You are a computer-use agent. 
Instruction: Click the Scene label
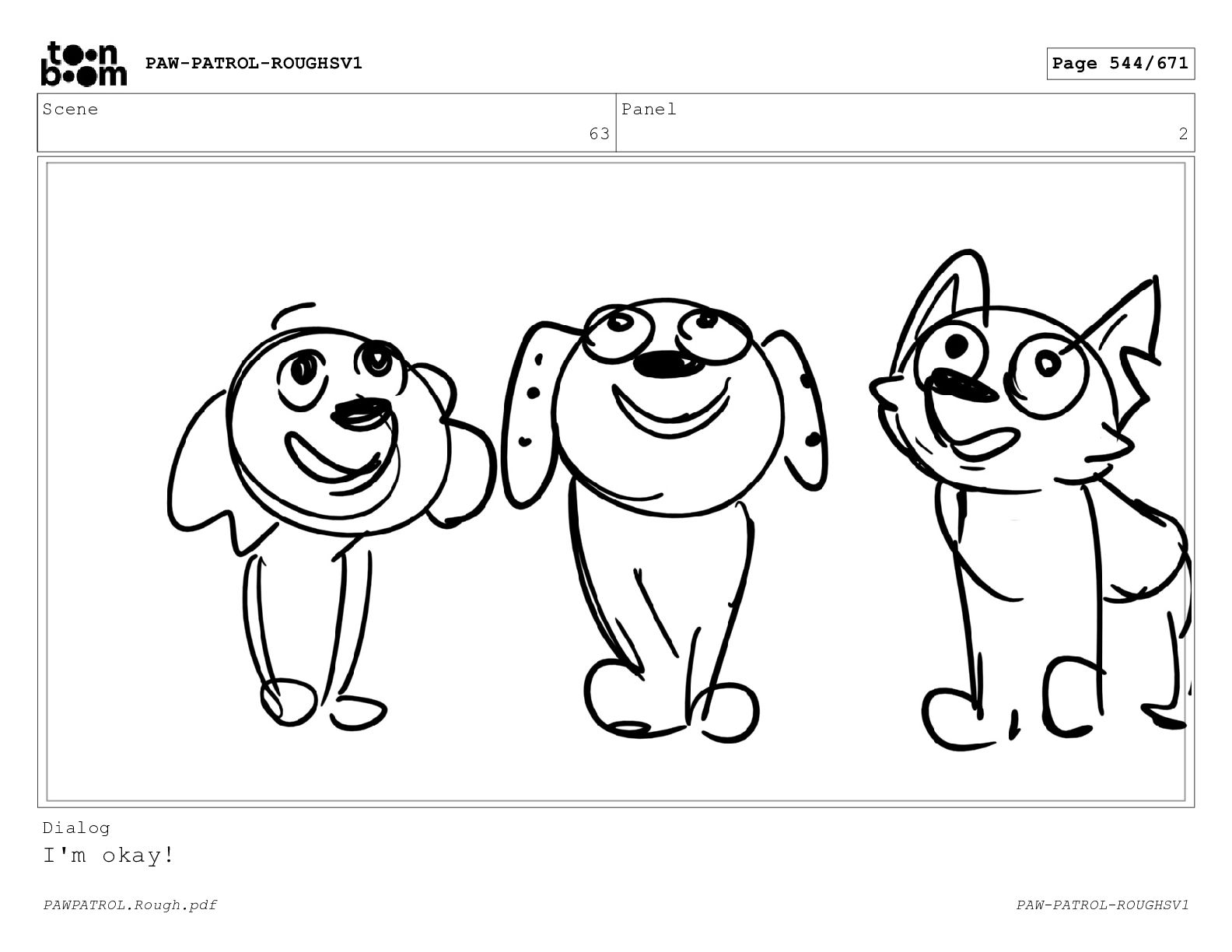click(70, 110)
